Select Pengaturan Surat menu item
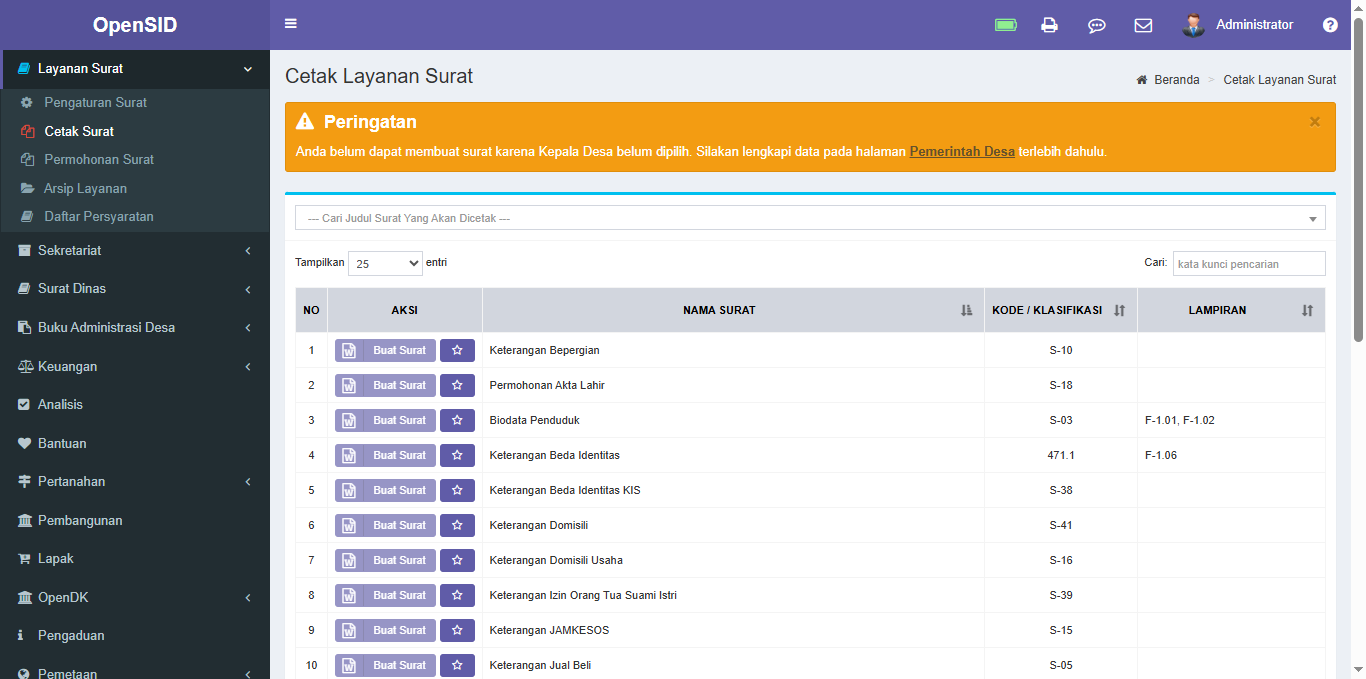 point(95,102)
